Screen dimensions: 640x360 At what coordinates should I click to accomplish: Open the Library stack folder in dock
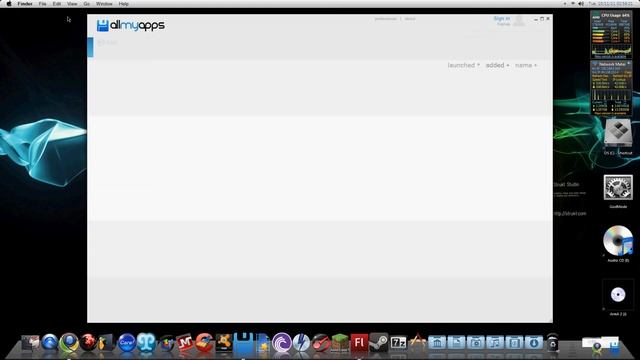tap(437, 342)
